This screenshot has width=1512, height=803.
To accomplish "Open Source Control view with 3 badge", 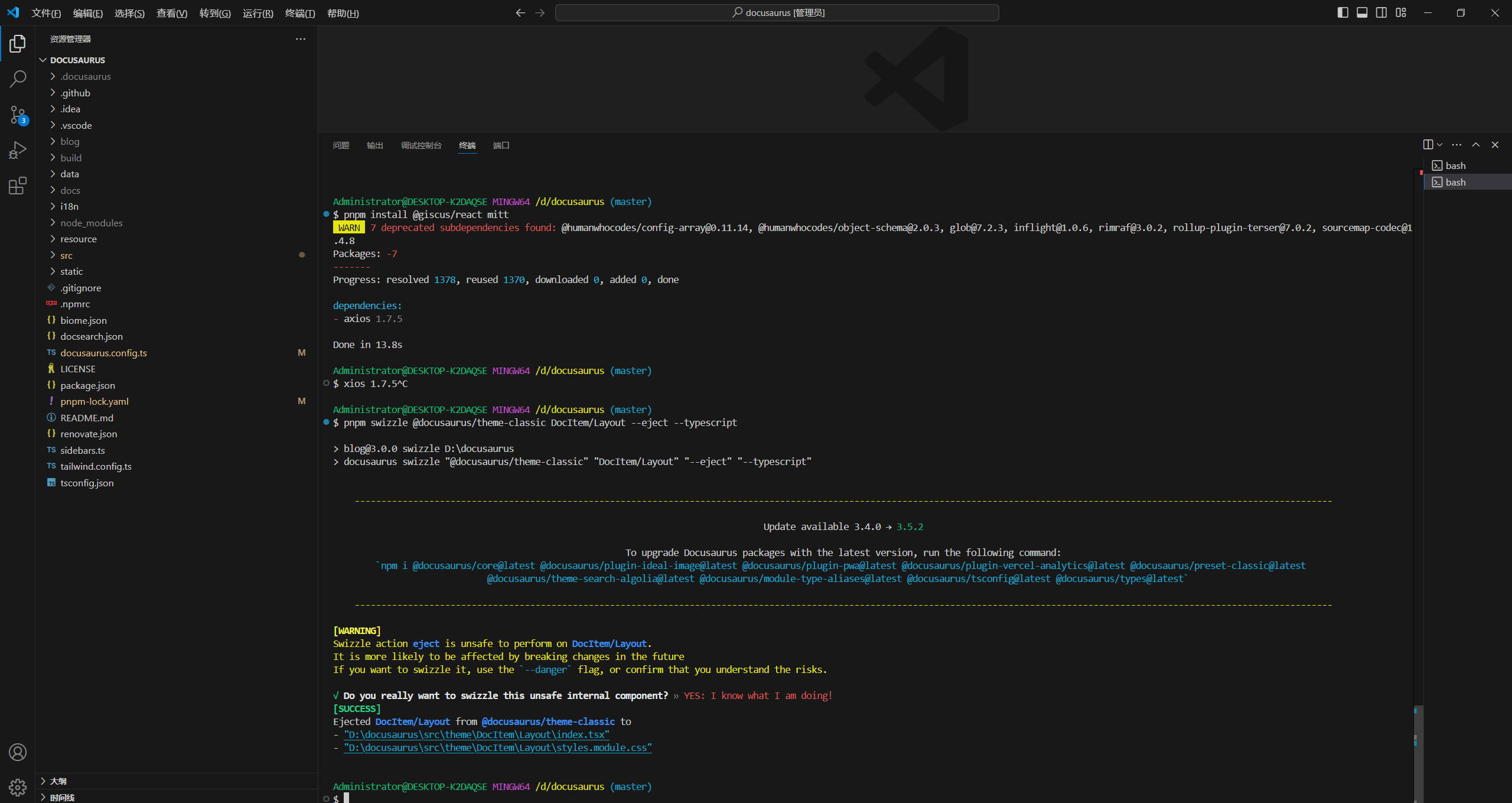I will [x=18, y=115].
